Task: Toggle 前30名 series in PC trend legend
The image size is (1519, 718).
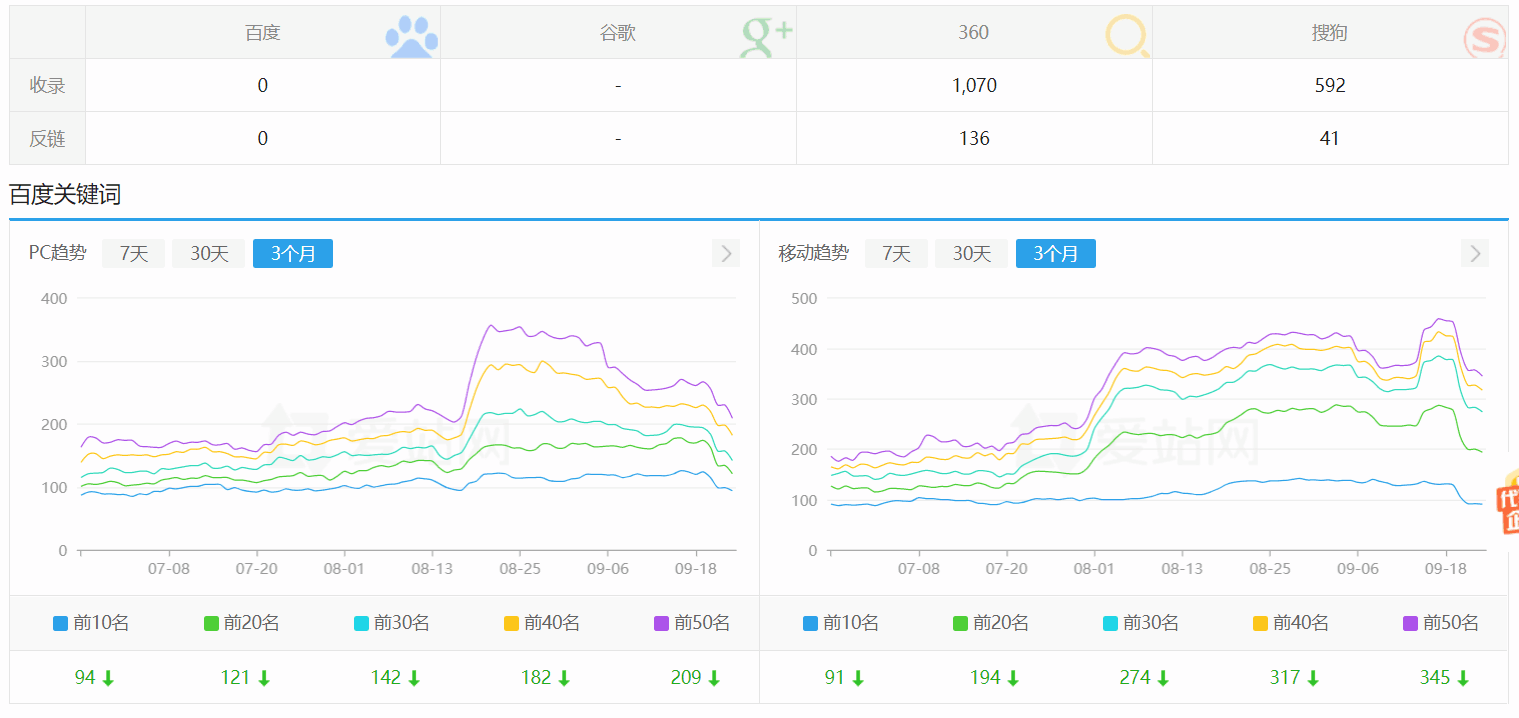Action: click(x=391, y=623)
